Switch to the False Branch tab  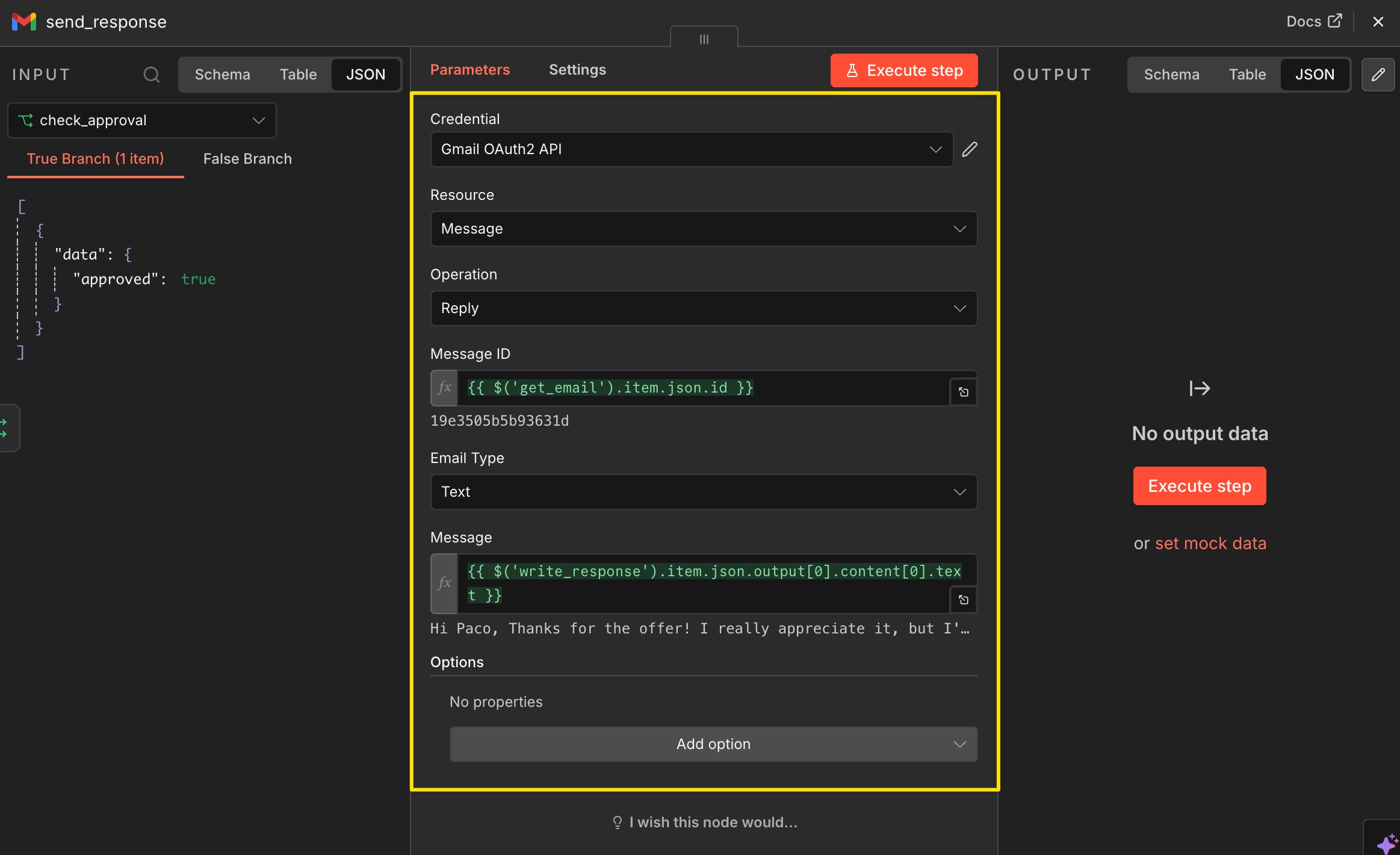tap(247, 159)
